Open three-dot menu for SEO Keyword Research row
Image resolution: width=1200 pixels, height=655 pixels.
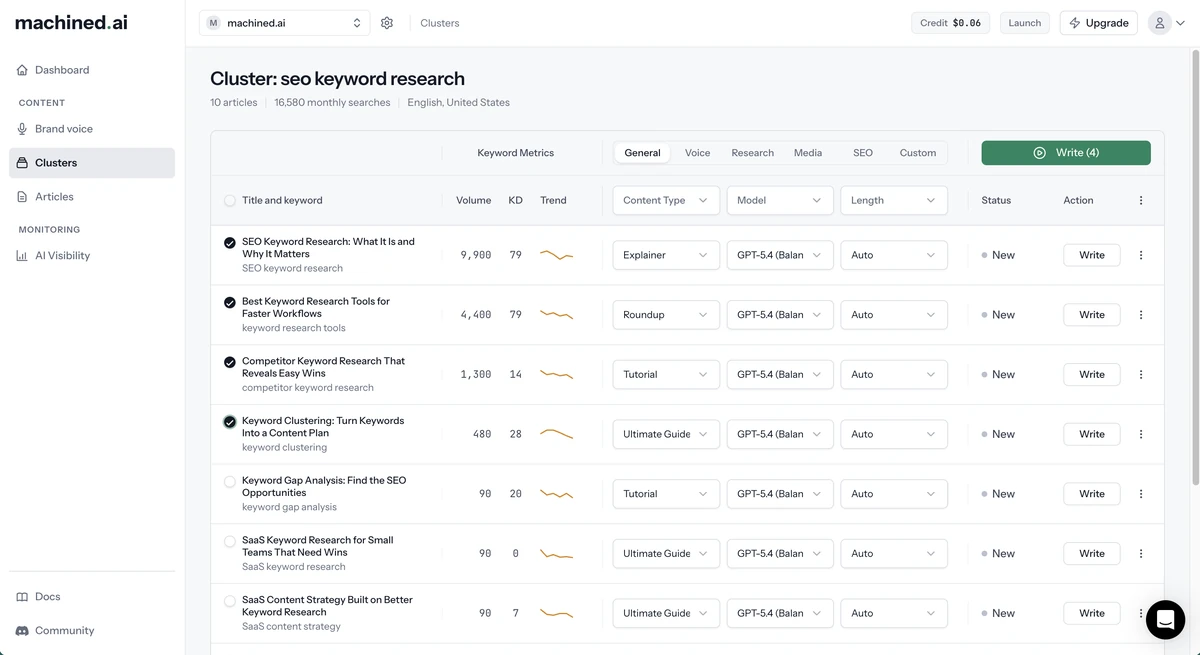tap(1141, 255)
